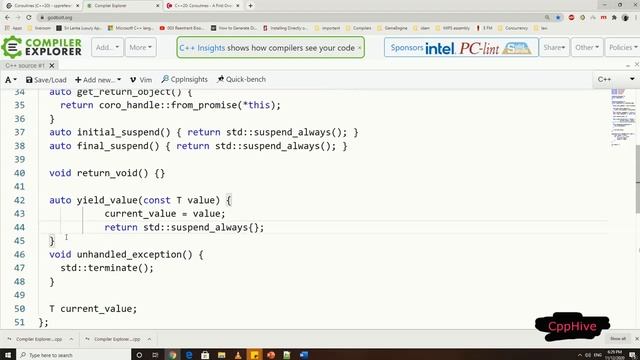
Task: Dismiss the C++ Insights banner
Action: coord(360,48)
